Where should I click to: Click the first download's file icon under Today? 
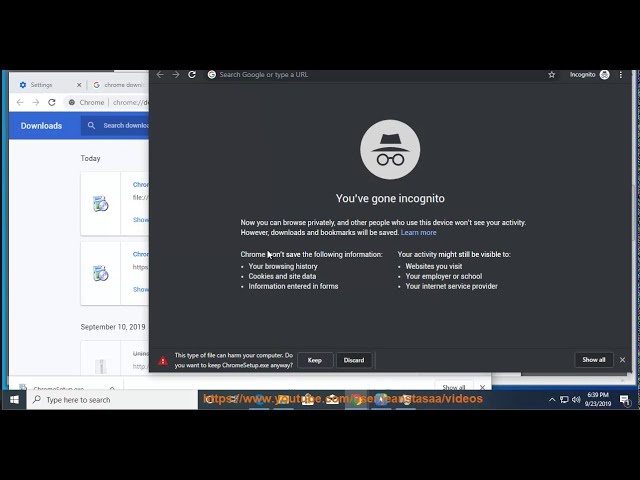pos(100,204)
